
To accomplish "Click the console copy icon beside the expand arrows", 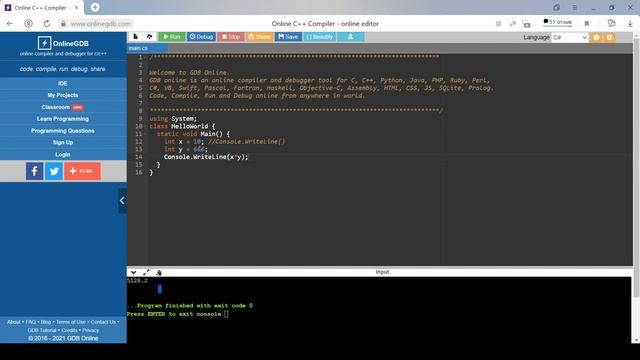I will pos(159,272).
